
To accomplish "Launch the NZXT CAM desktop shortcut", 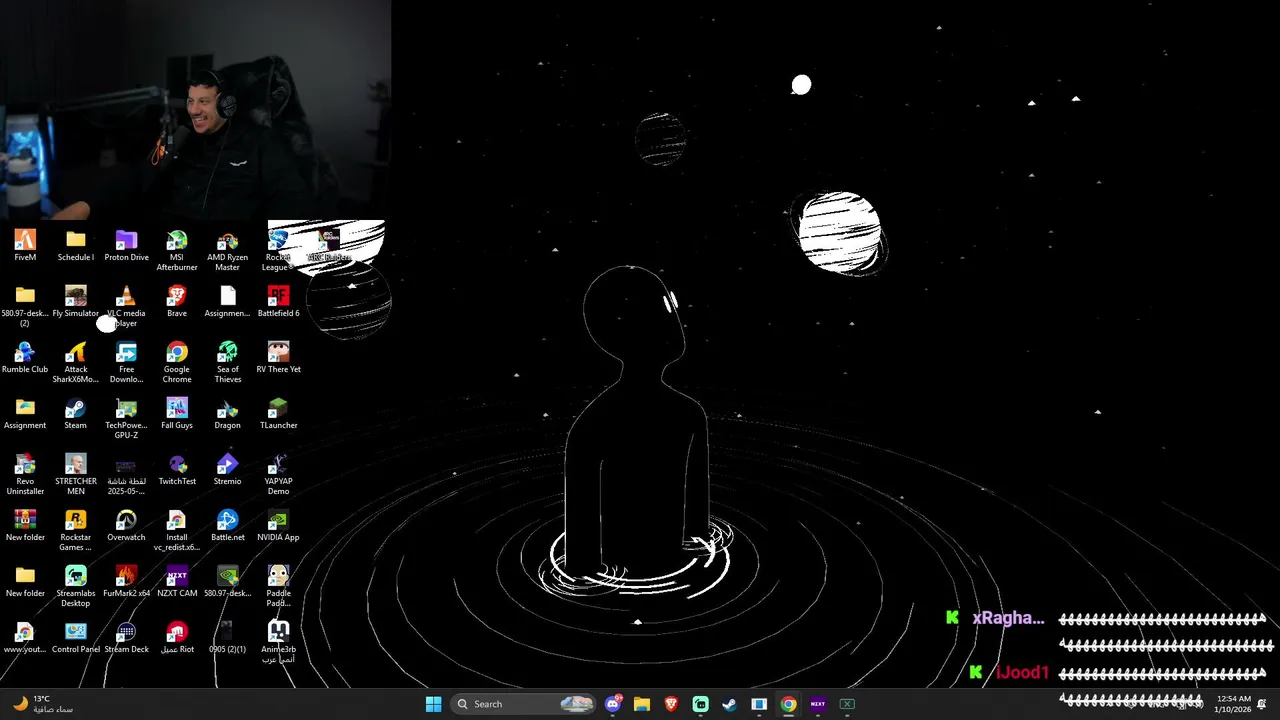I will click(x=177, y=582).
